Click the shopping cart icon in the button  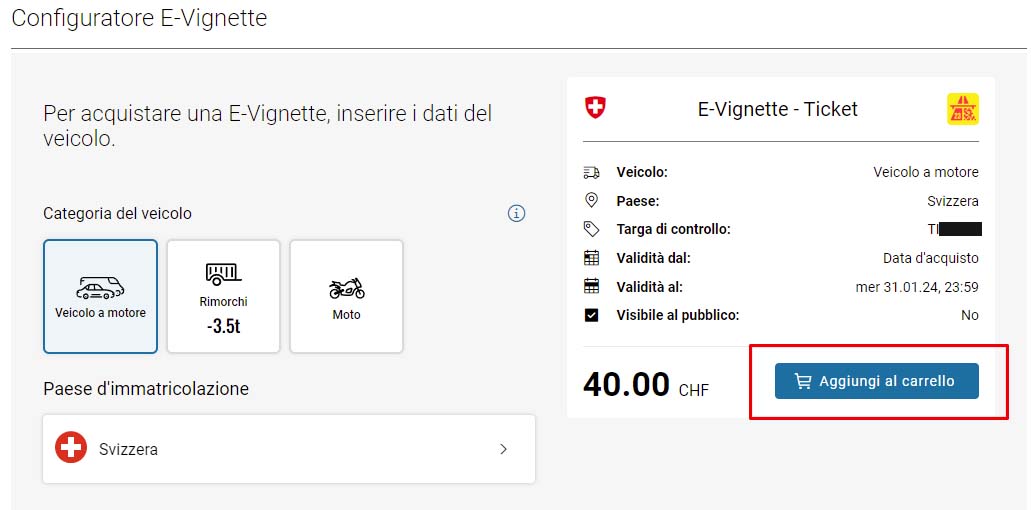coord(802,381)
